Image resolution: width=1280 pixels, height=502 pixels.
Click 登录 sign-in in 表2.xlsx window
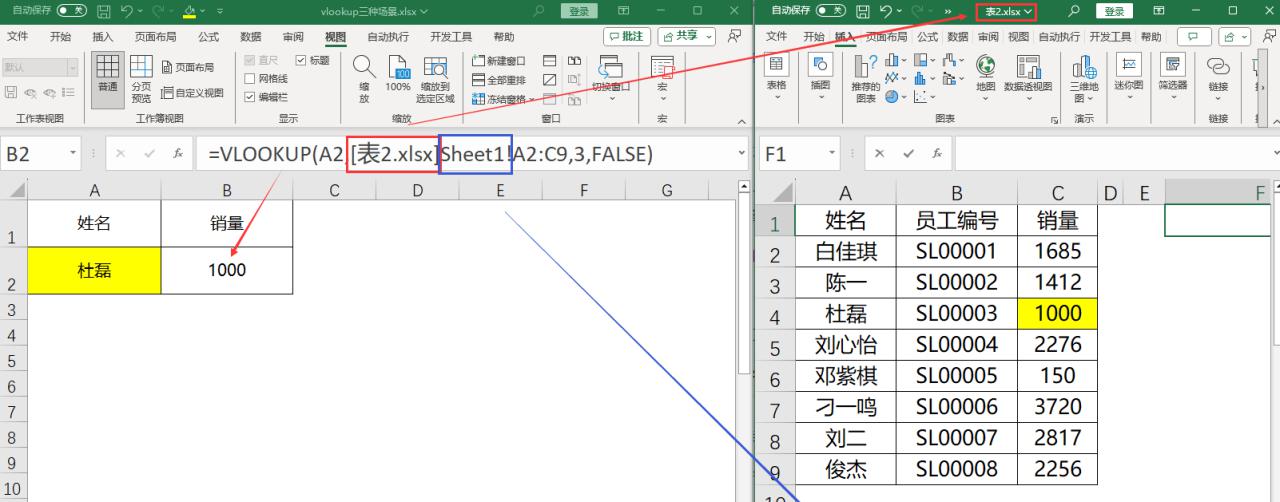click(x=1114, y=11)
